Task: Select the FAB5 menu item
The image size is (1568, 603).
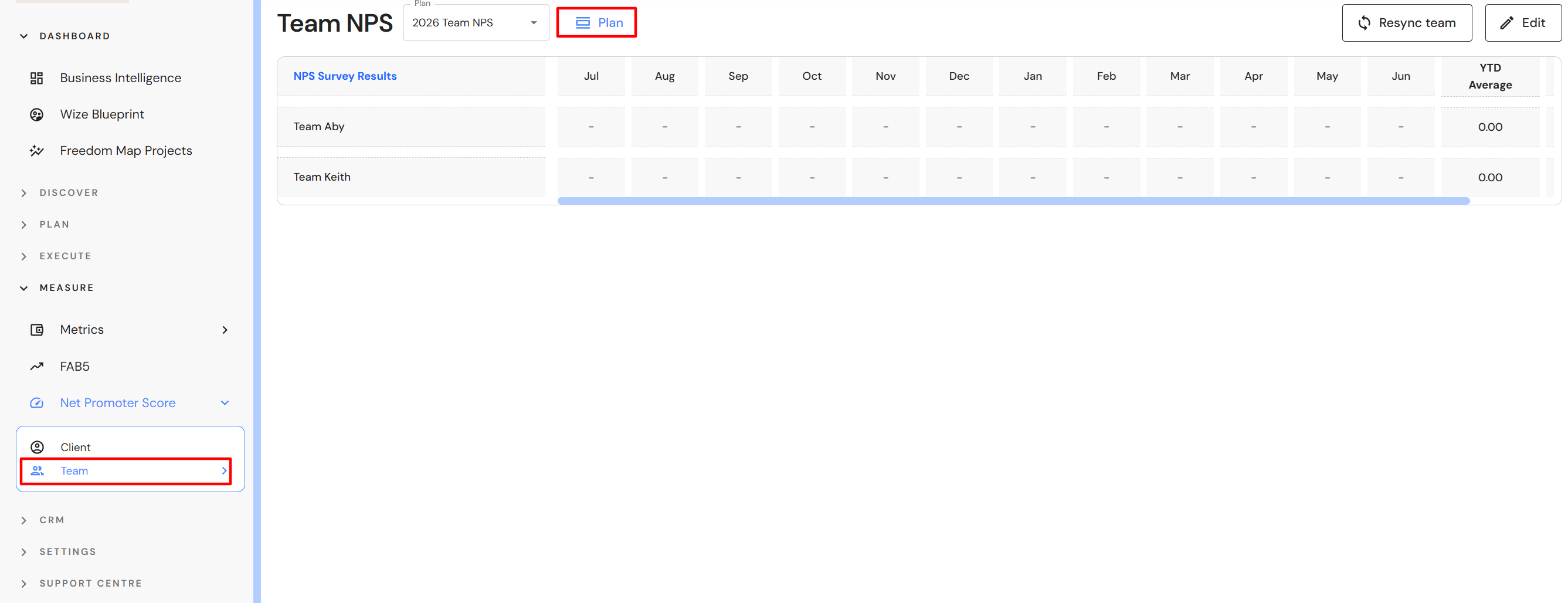Action: pos(74,366)
